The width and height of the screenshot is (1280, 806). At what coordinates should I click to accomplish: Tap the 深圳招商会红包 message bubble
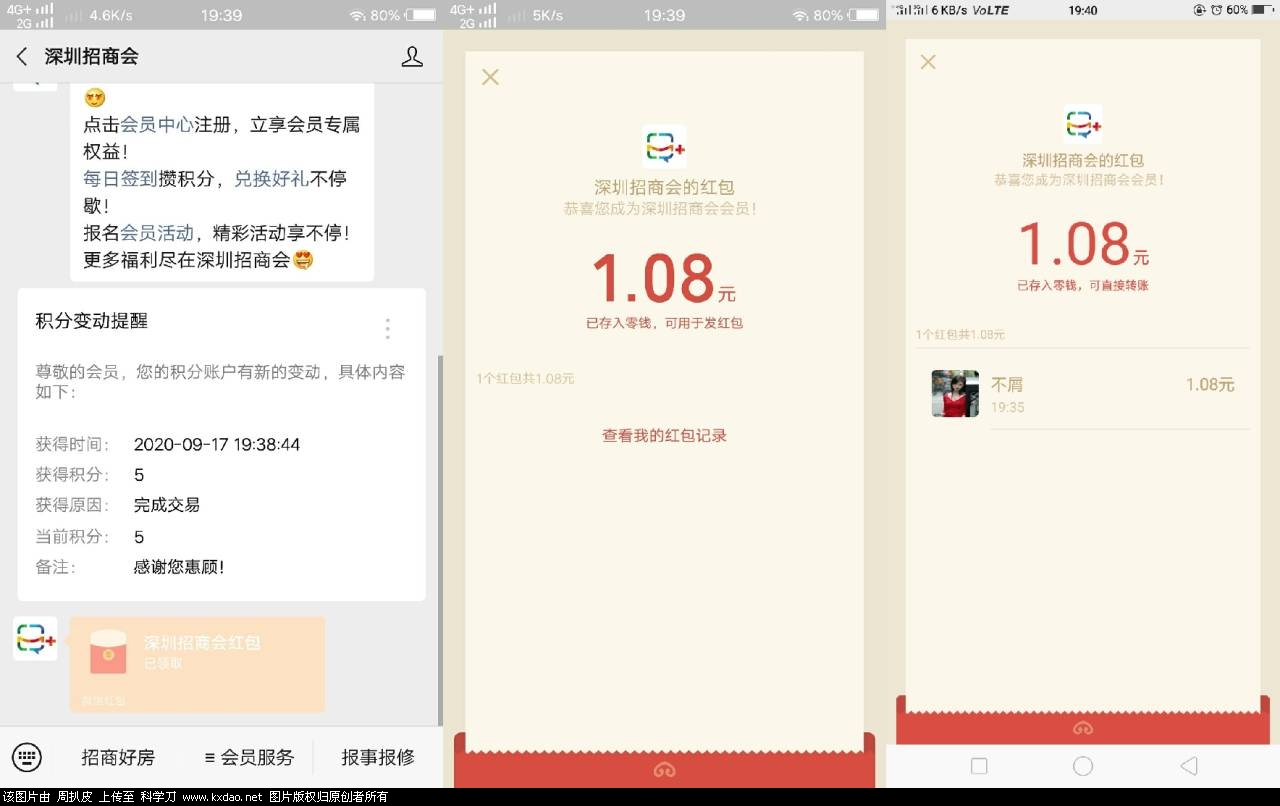pos(197,664)
